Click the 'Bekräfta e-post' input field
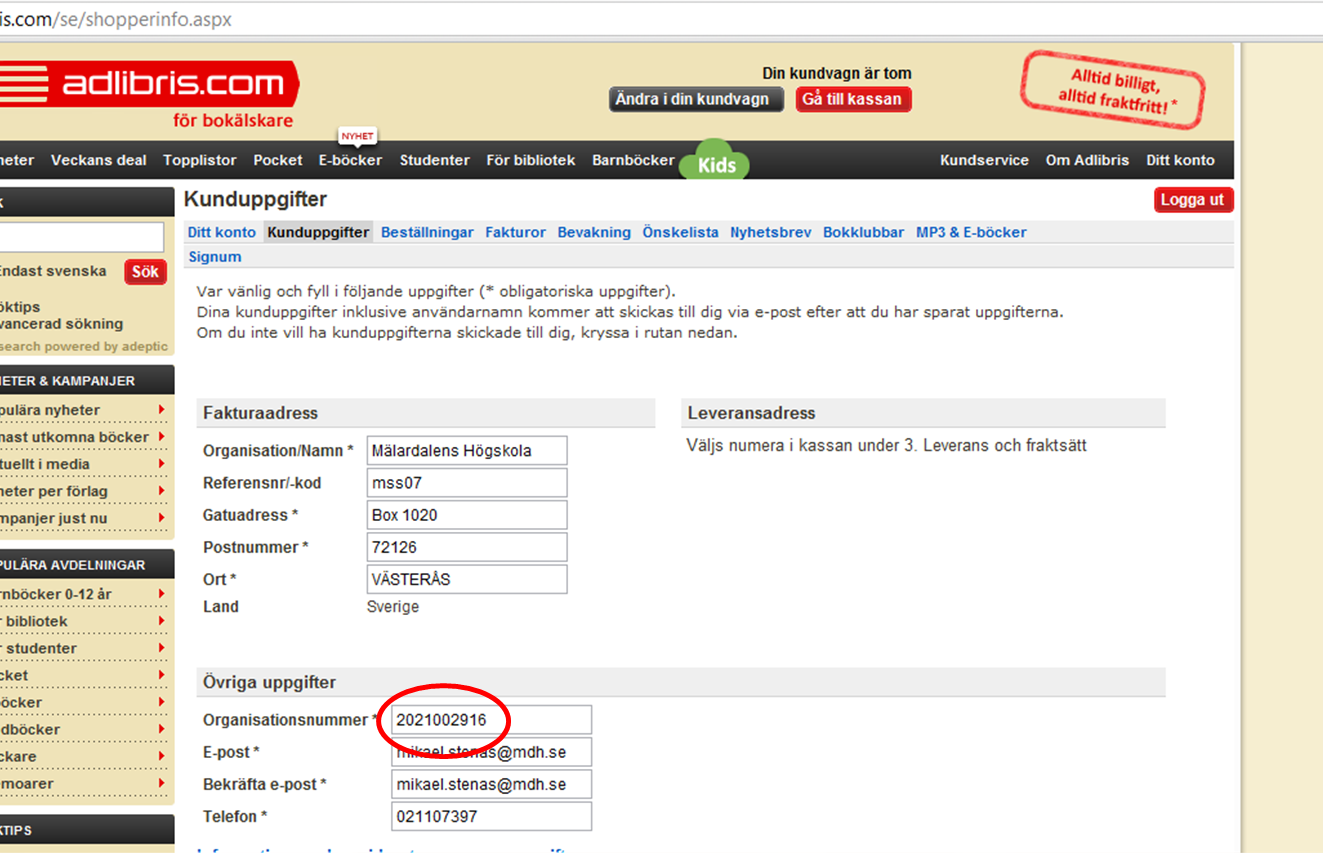The height and width of the screenshot is (853, 1323). 491,784
